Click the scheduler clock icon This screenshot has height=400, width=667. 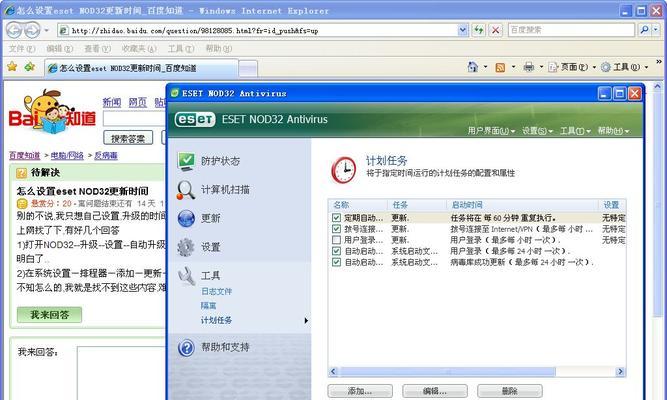point(344,170)
